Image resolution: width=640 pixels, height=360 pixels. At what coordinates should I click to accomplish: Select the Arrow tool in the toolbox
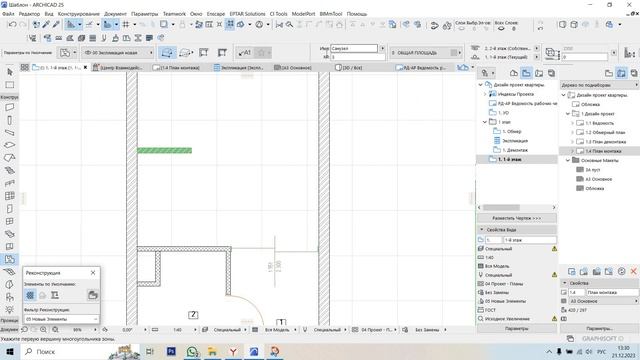tap(10, 72)
